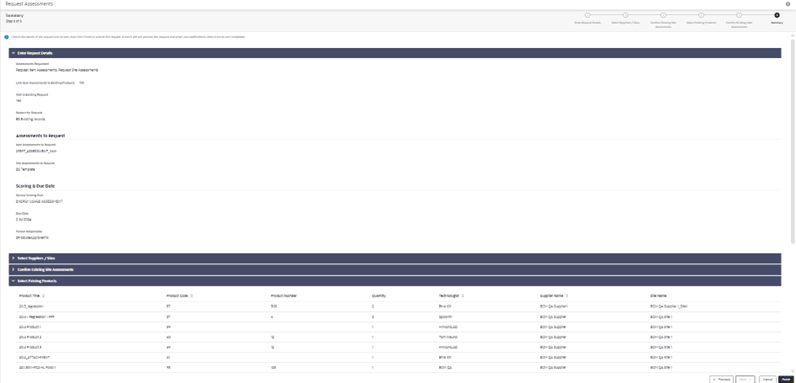Click the ENERGY USAGE ASSESSMENT value
The image size is (796, 383).
pos(39,202)
